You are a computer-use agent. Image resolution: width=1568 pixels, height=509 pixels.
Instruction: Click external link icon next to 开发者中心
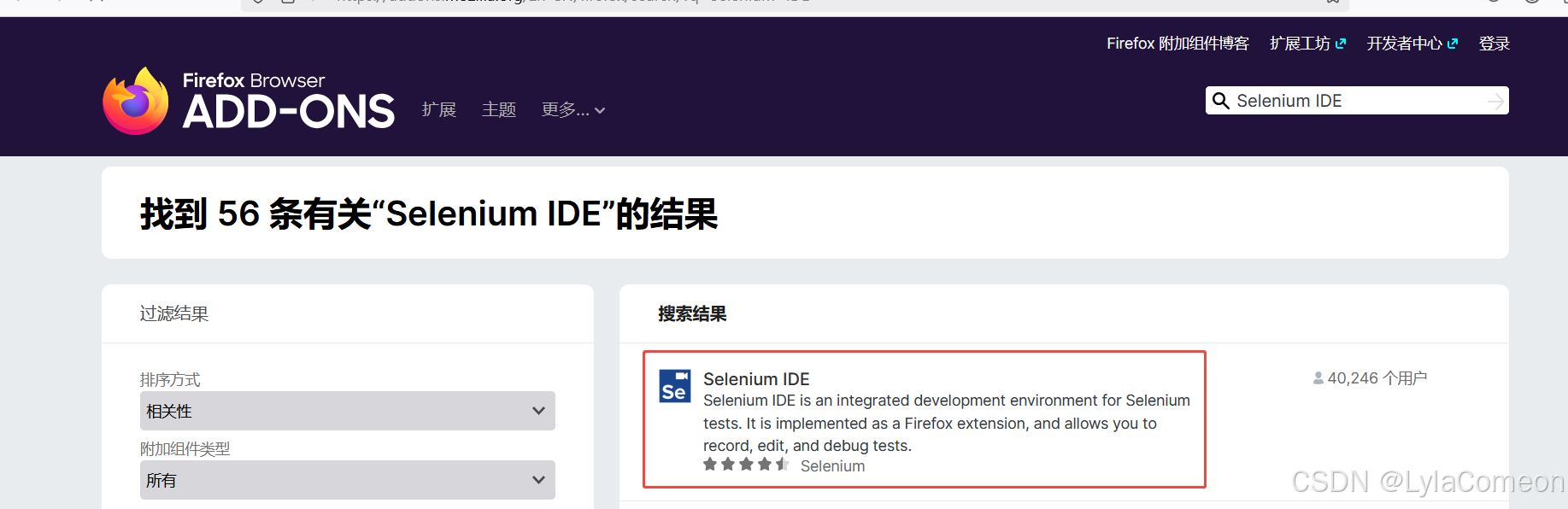(x=1453, y=44)
